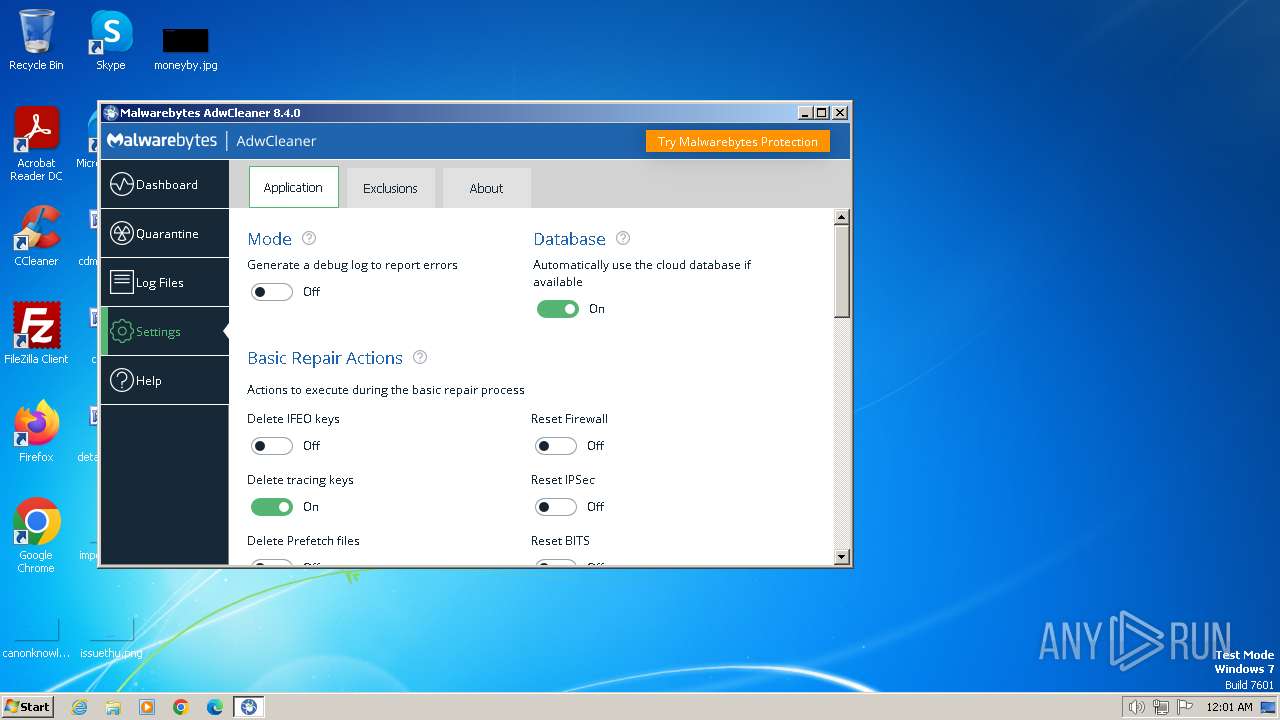Disable the cloud database toggle
The width and height of the screenshot is (1280, 720).
[558, 309]
